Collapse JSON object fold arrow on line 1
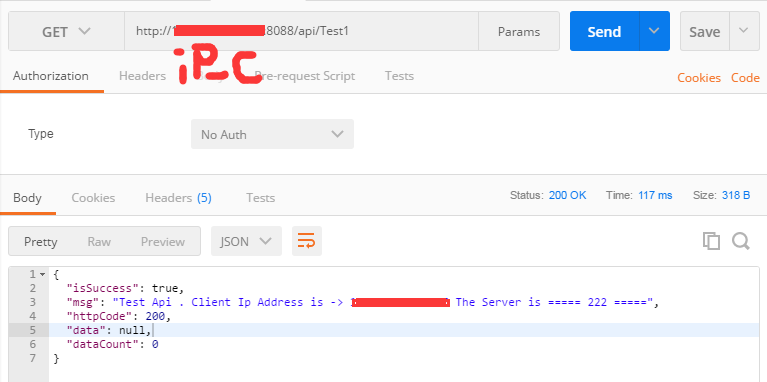The width and height of the screenshot is (767, 382). tap(43, 274)
